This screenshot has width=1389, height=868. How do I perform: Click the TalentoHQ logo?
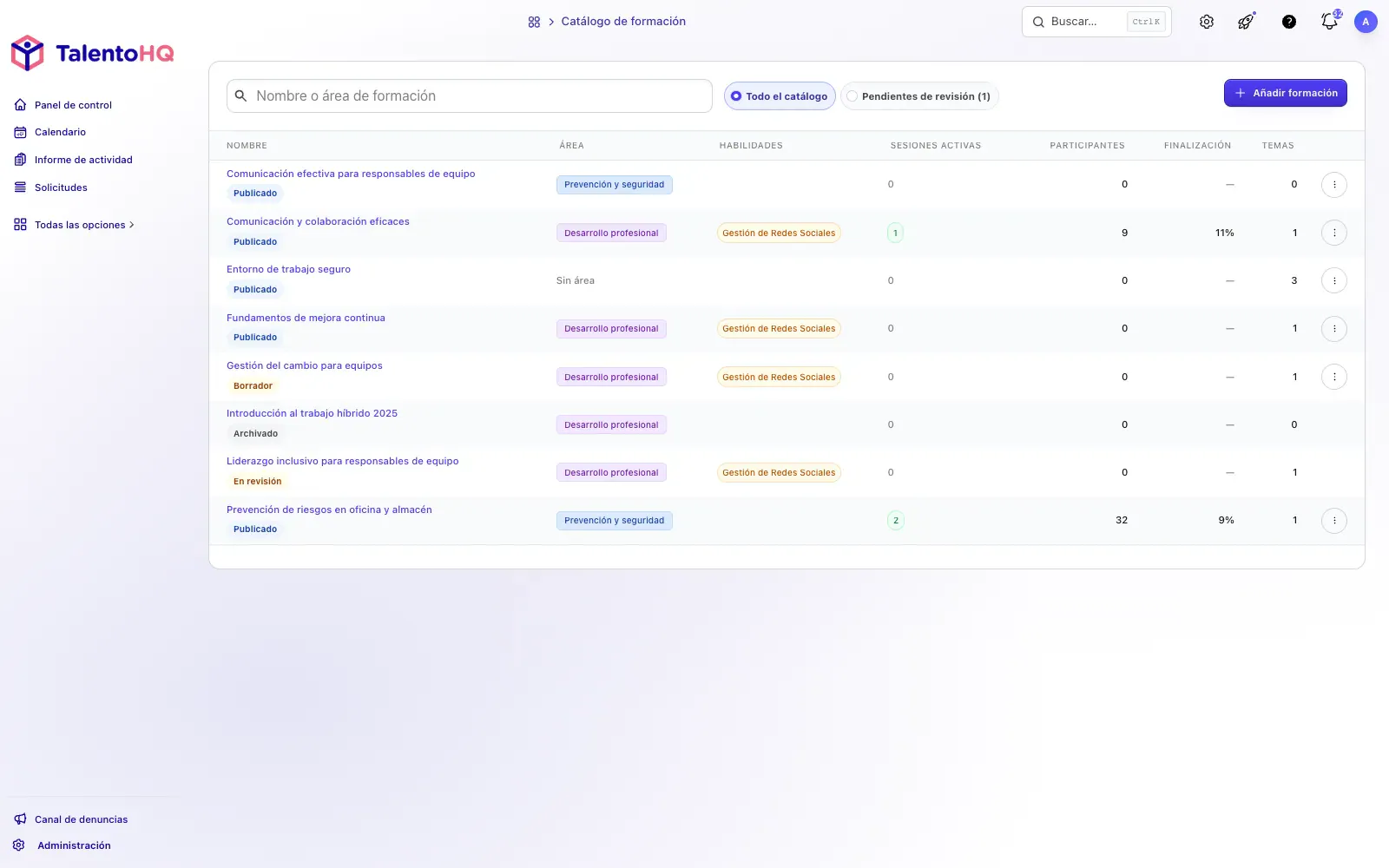pos(92,53)
